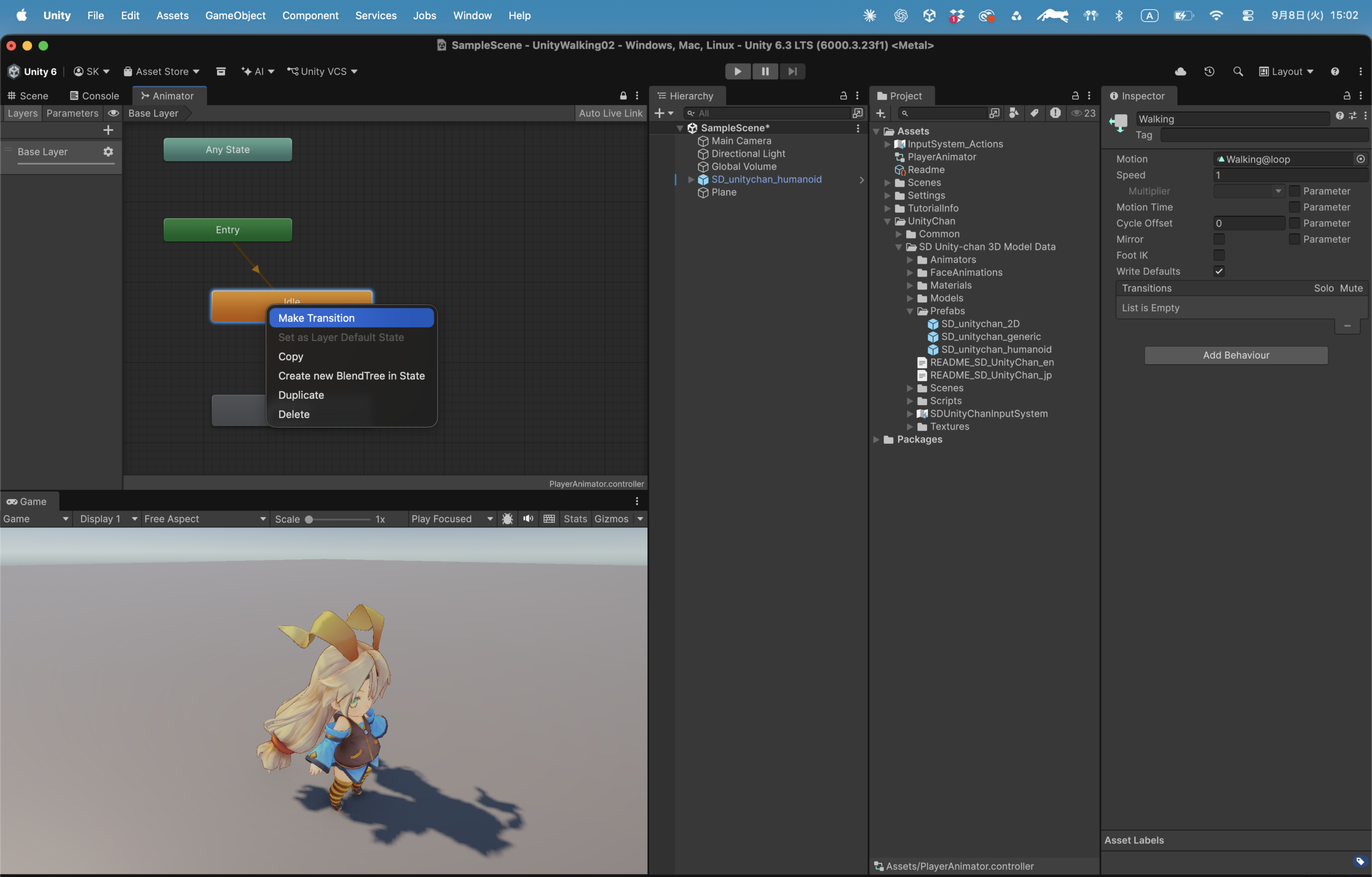Image resolution: width=1372 pixels, height=877 pixels.
Task: Enable the Mirror checkbox
Action: [x=1219, y=239]
